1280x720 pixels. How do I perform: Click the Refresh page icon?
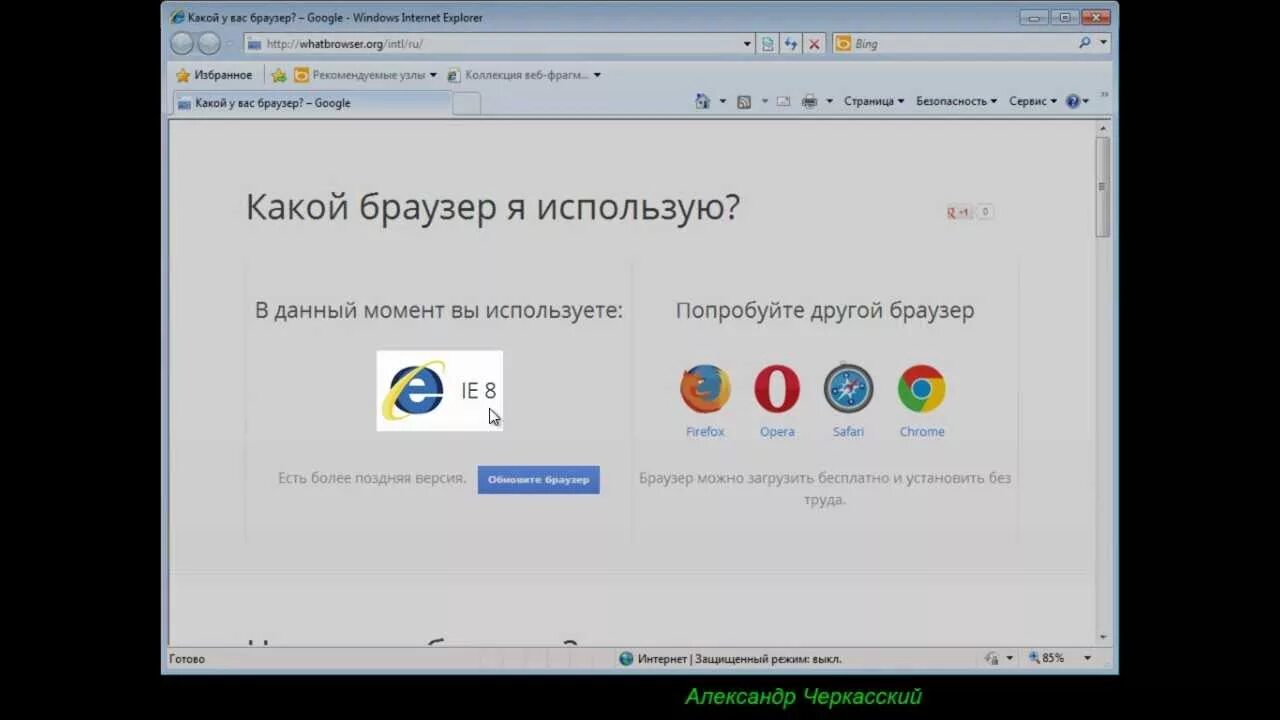tap(791, 44)
